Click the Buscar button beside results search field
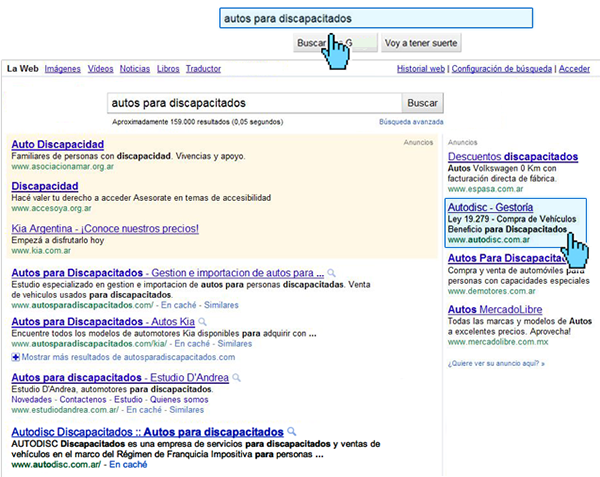The height and width of the screenshot is (477, 600). pyautogui.click(x=422, y=103)
